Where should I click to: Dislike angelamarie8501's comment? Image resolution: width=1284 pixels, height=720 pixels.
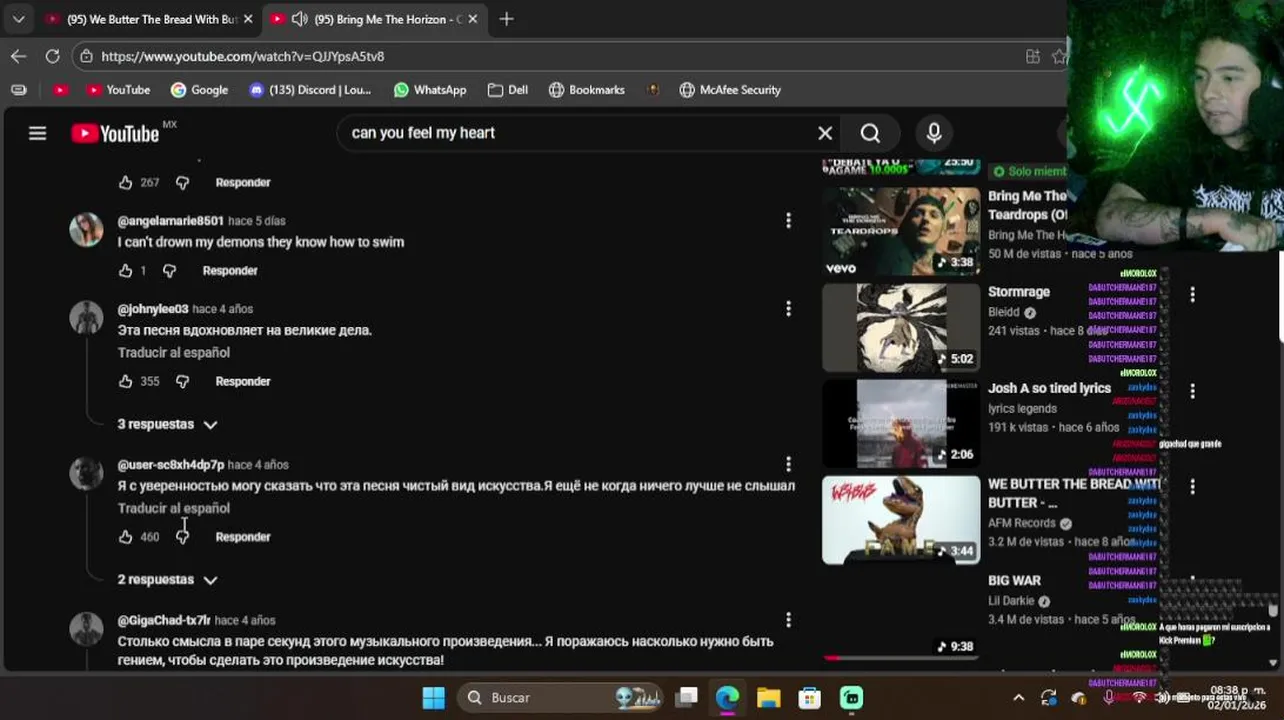pyautogui.click(x=169, y=270)
